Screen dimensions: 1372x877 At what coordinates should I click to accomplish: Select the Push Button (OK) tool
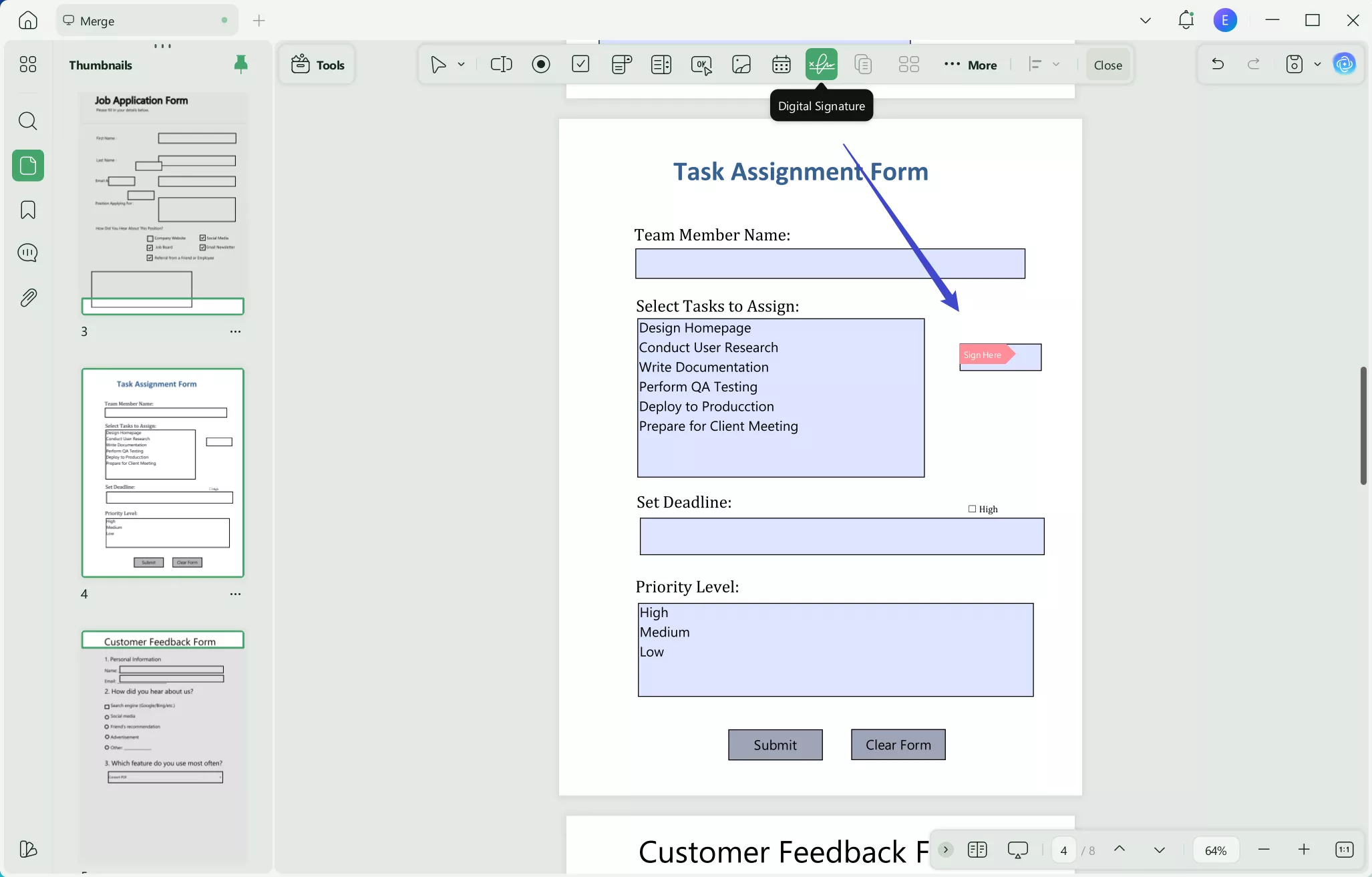click(x=701, y=64)
